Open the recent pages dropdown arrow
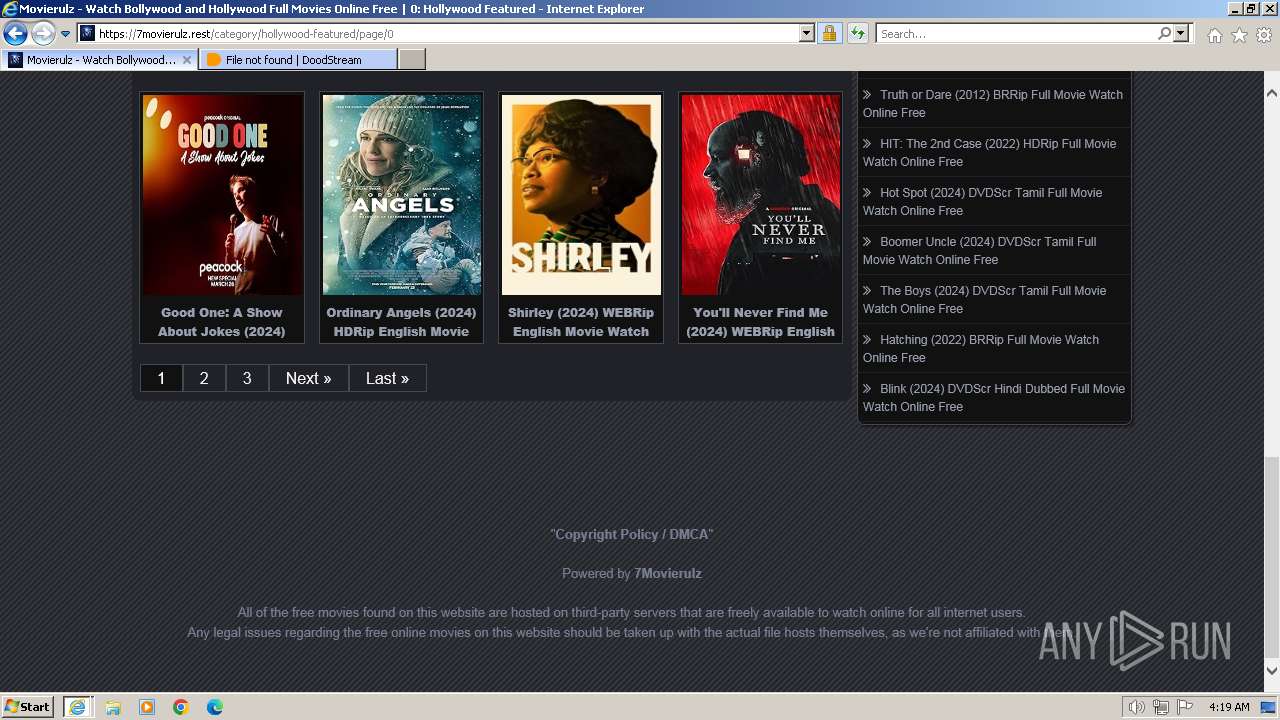Screen dimensions: 1280x720 tap(66, 34)
